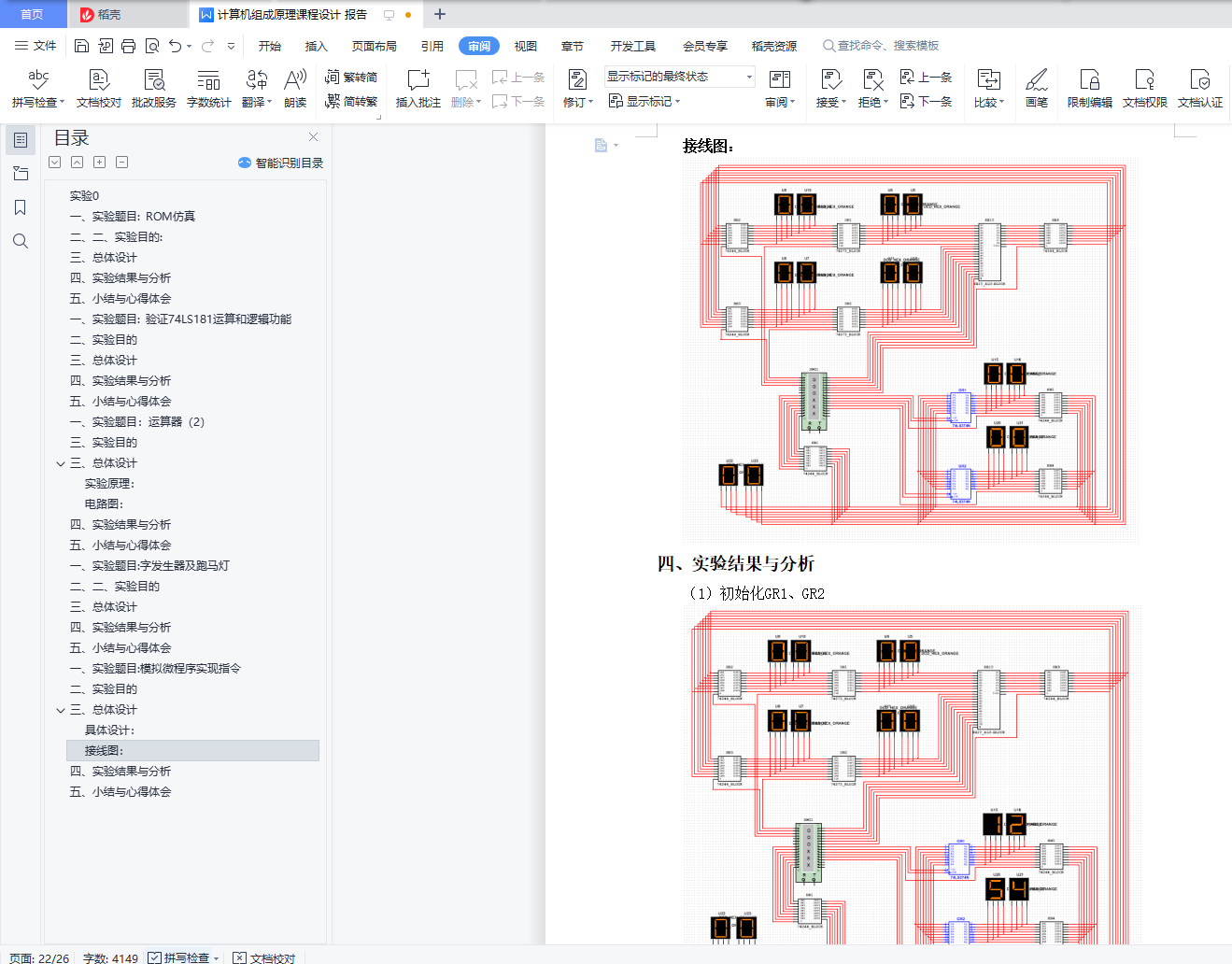The height and width of the screenshot is (964, 1232).
Task: Collapse 三、总体设计 above 实验原理
Action: click(x=61, y=463)
